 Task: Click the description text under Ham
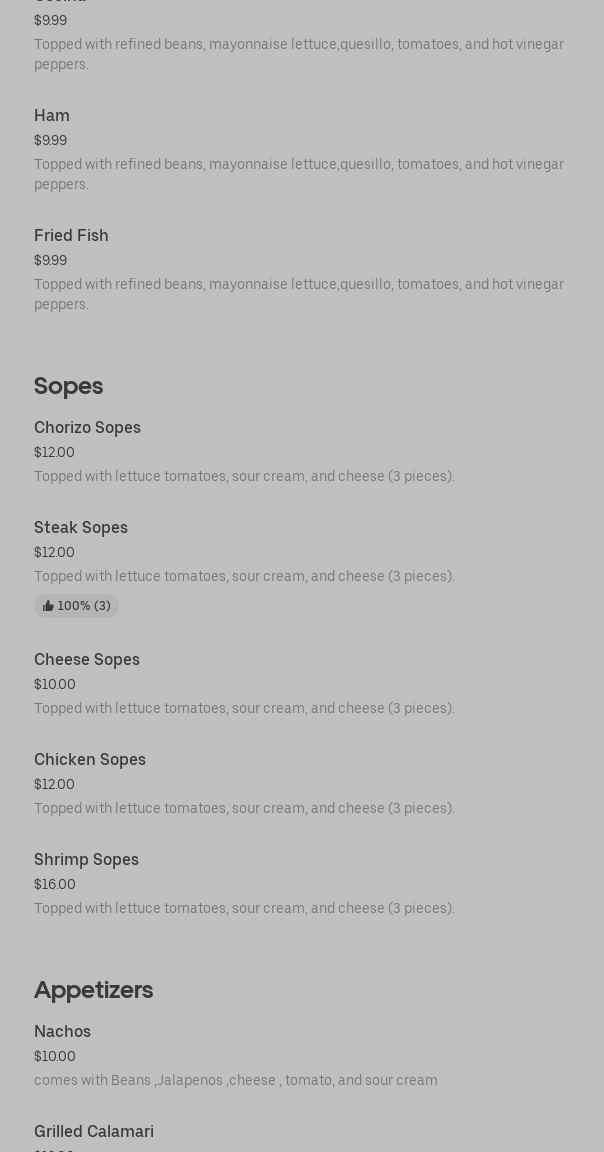point(299,174)
